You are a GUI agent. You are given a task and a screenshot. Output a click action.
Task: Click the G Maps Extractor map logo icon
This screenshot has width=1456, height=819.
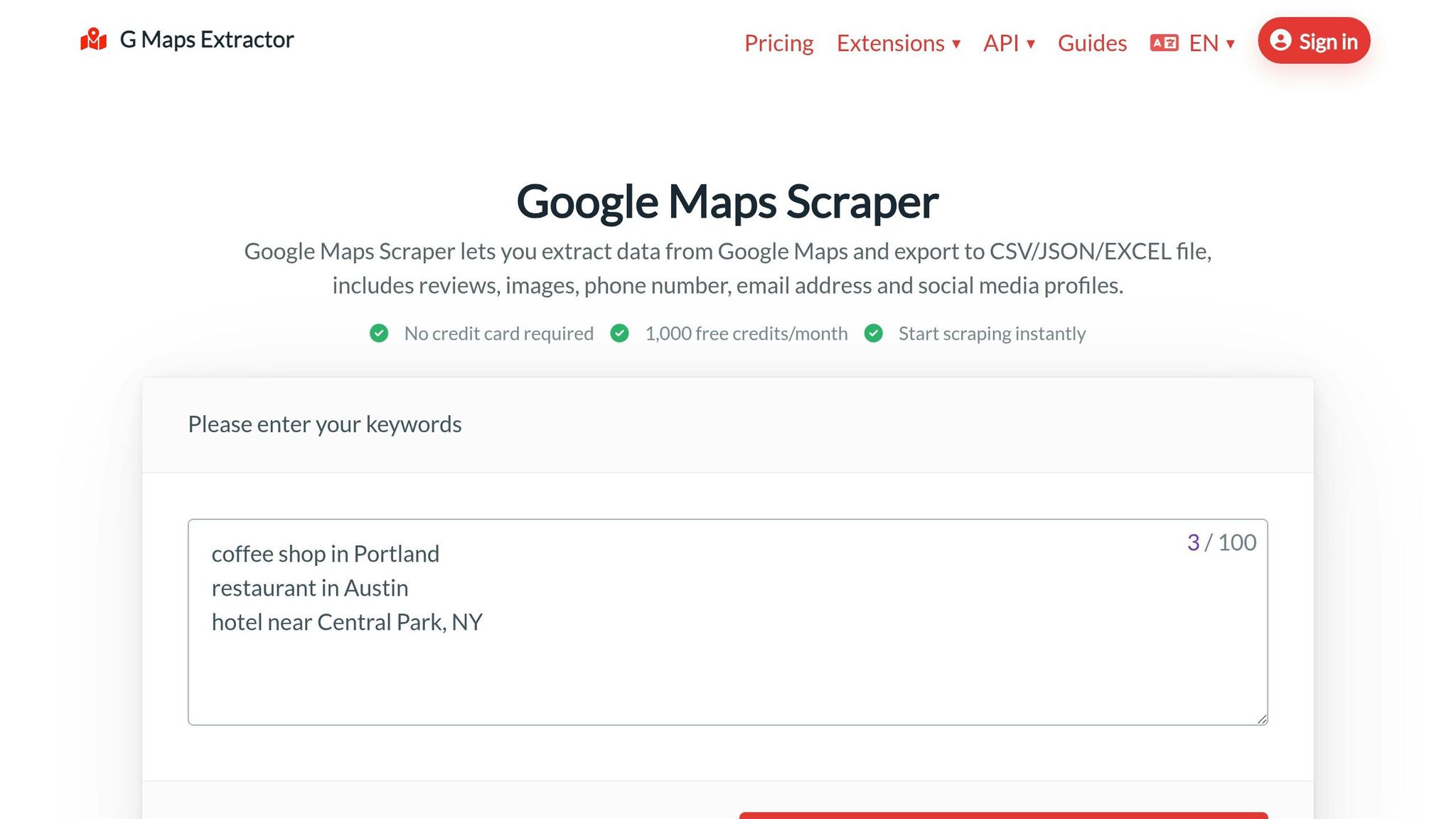pyautogui.click(x=93, y=40)
